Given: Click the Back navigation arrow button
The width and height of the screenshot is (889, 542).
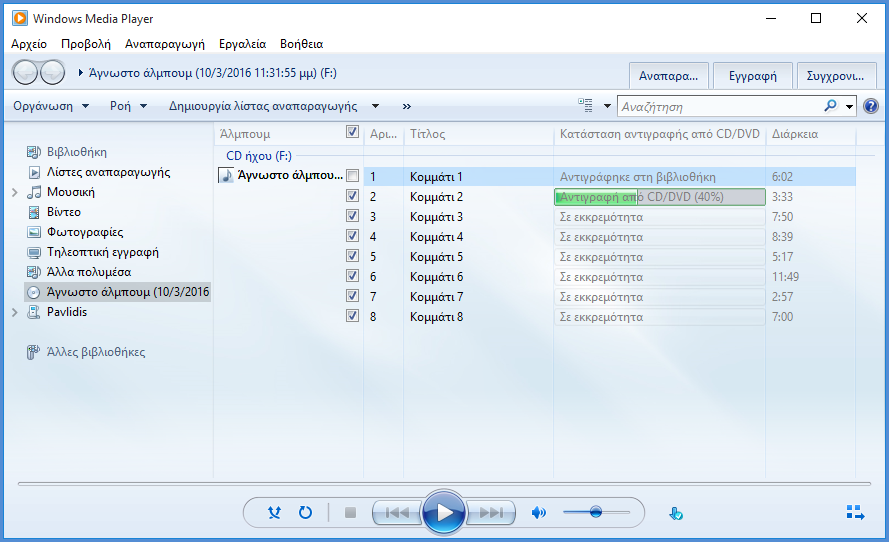Looking at the screenshot, I should point(25,73).
